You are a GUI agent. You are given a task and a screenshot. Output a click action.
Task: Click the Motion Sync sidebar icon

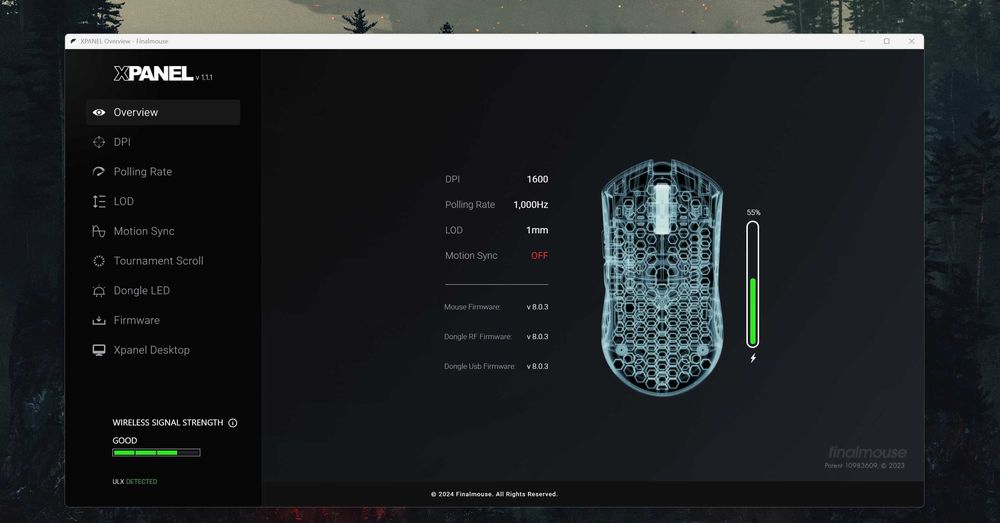99,231
